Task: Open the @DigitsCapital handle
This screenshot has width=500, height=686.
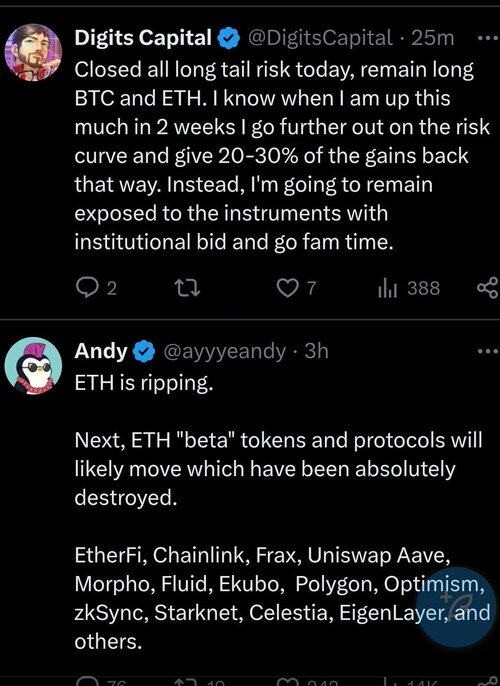Action: tap(320, 38)
